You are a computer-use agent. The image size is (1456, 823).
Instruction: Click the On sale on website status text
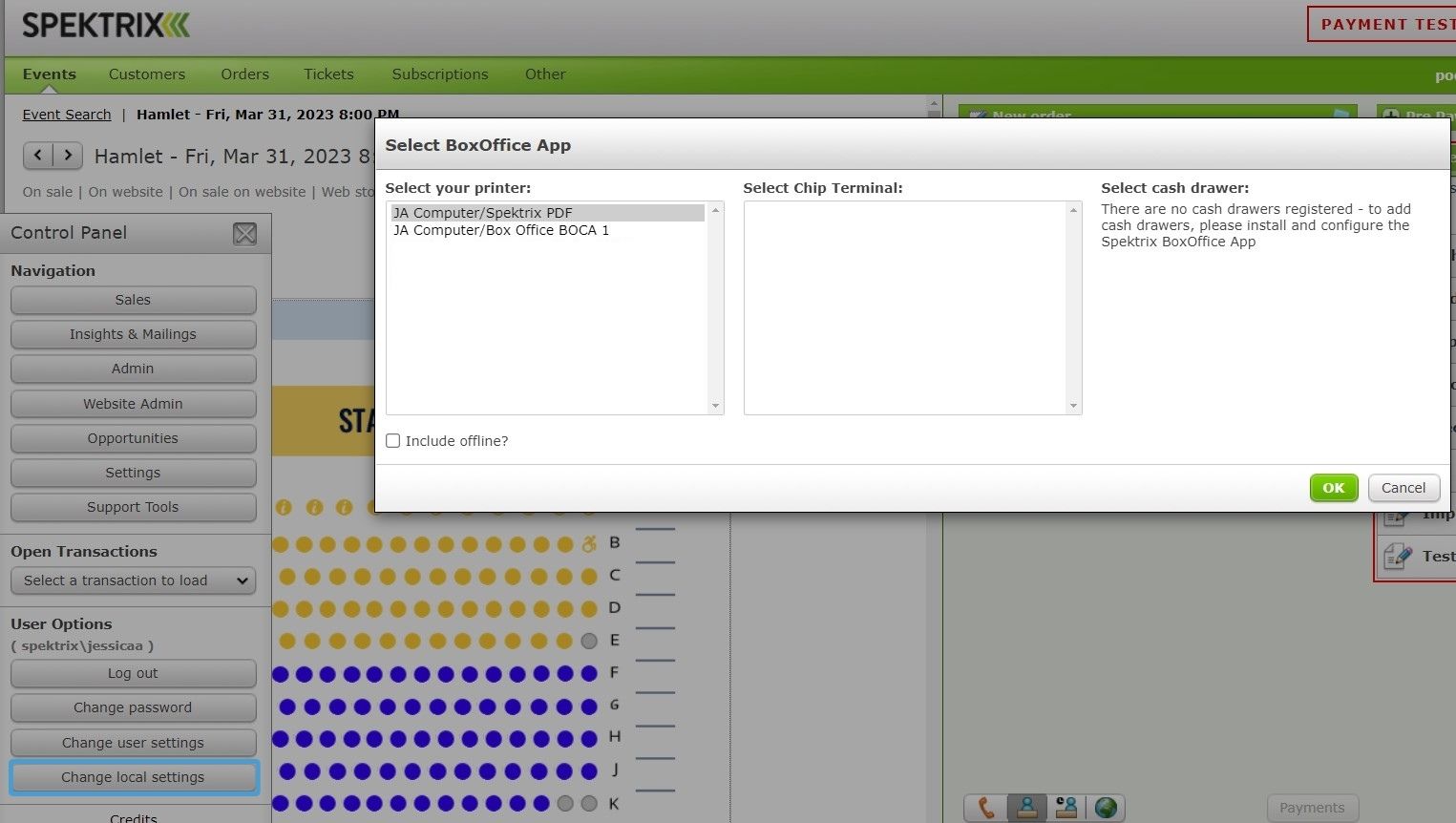click(x=243, y=192)
